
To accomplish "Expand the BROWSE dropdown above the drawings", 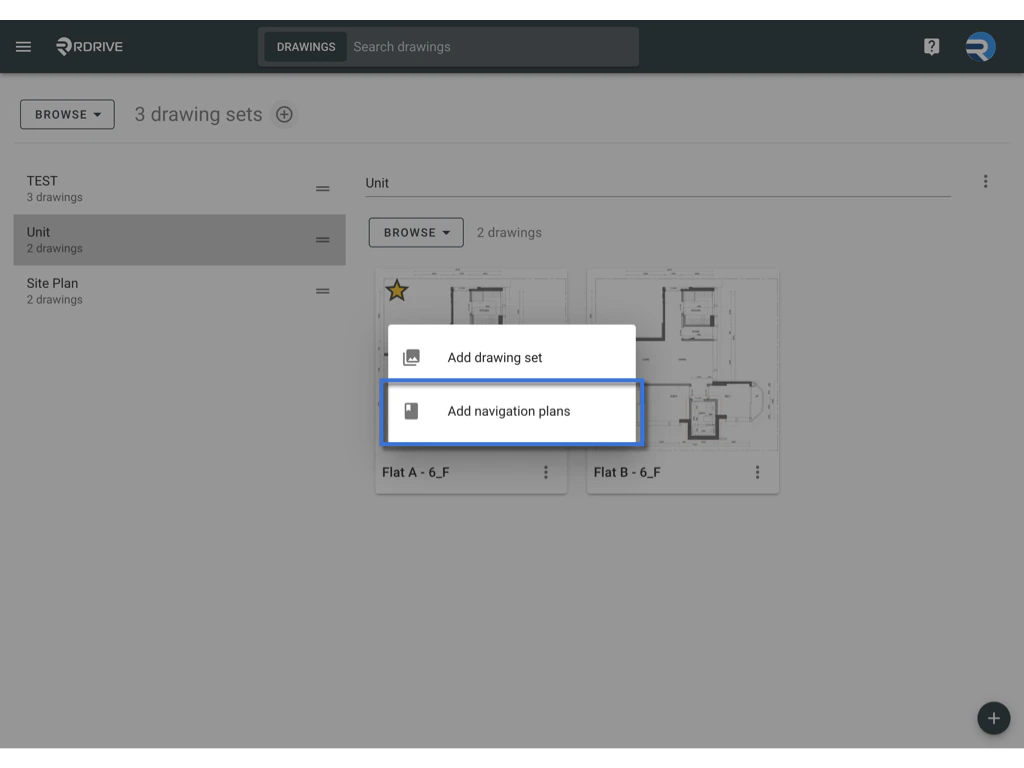I will 416,232.
